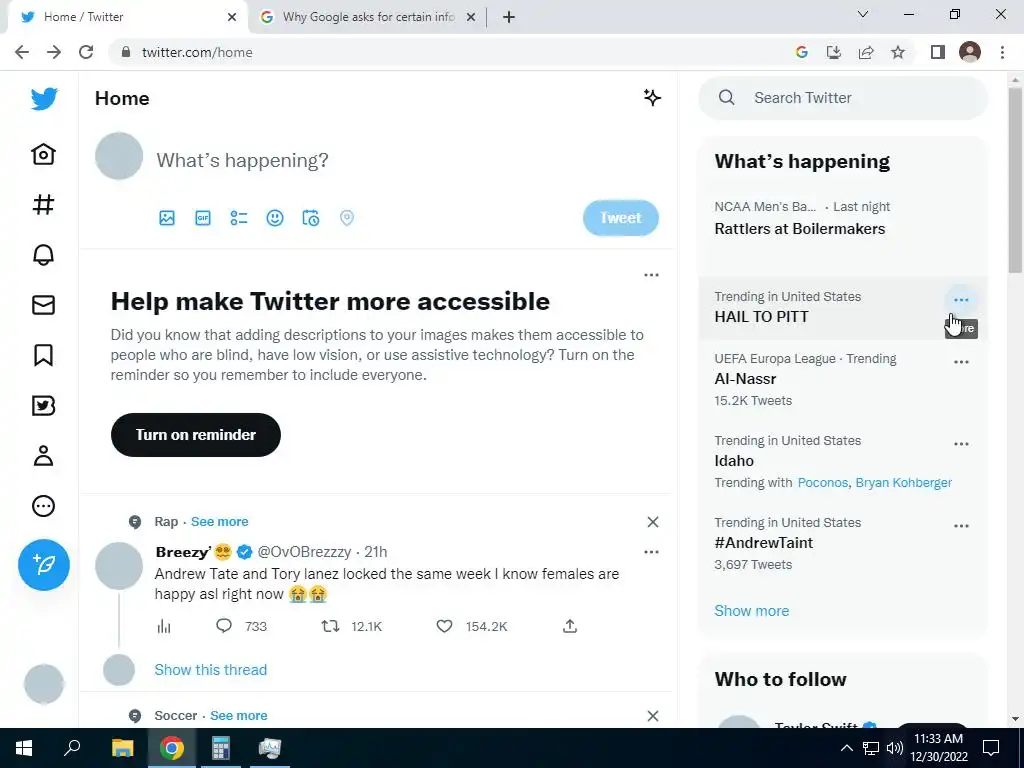1024x768 pixels.
Task: Open Messages envelope icon
Action: [44, 305]
